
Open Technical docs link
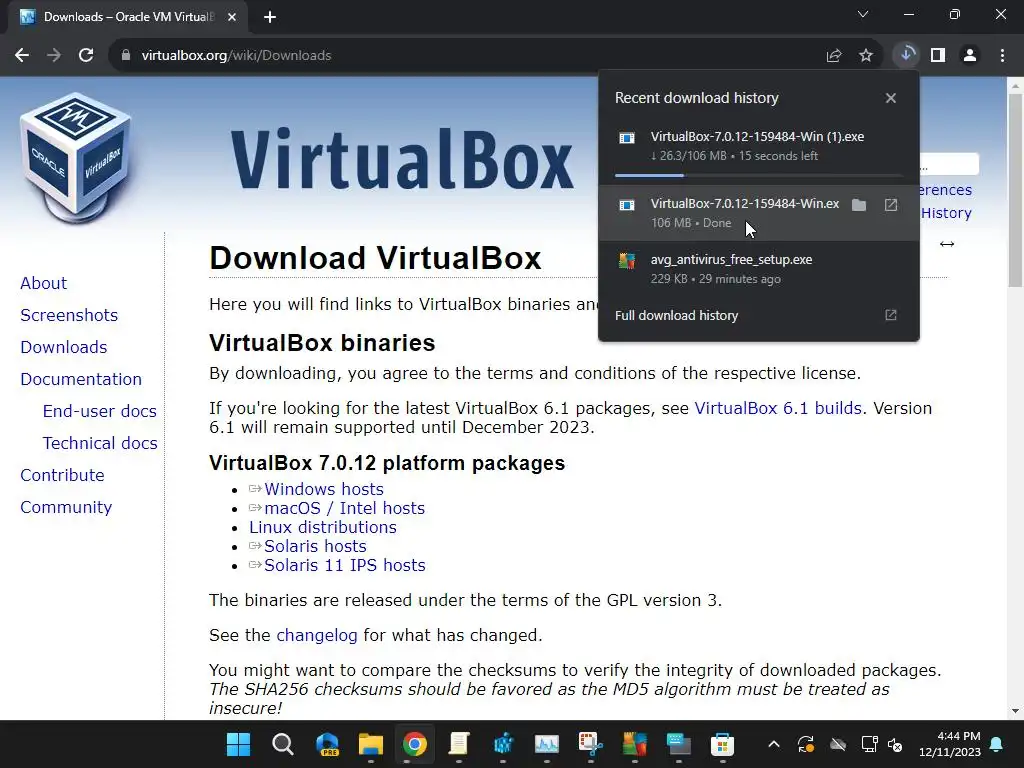pos(100,443)
